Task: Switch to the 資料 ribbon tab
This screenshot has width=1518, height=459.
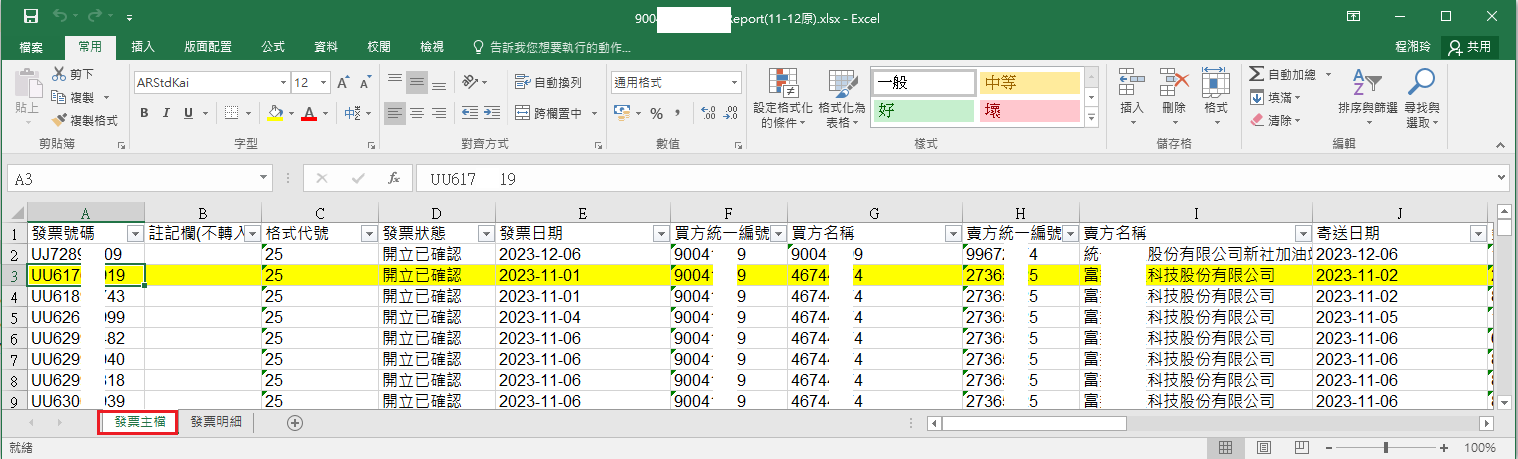Action: click(x=326, y=47)
